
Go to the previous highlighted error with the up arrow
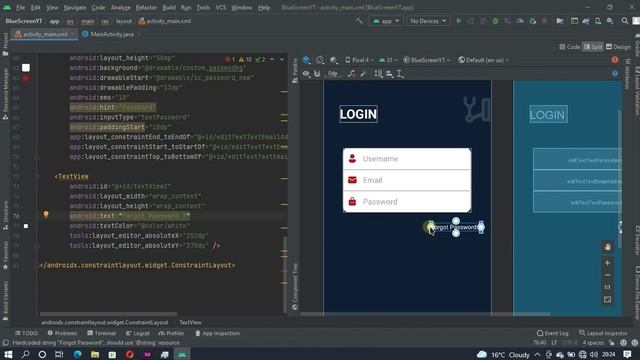pos(272,60)
